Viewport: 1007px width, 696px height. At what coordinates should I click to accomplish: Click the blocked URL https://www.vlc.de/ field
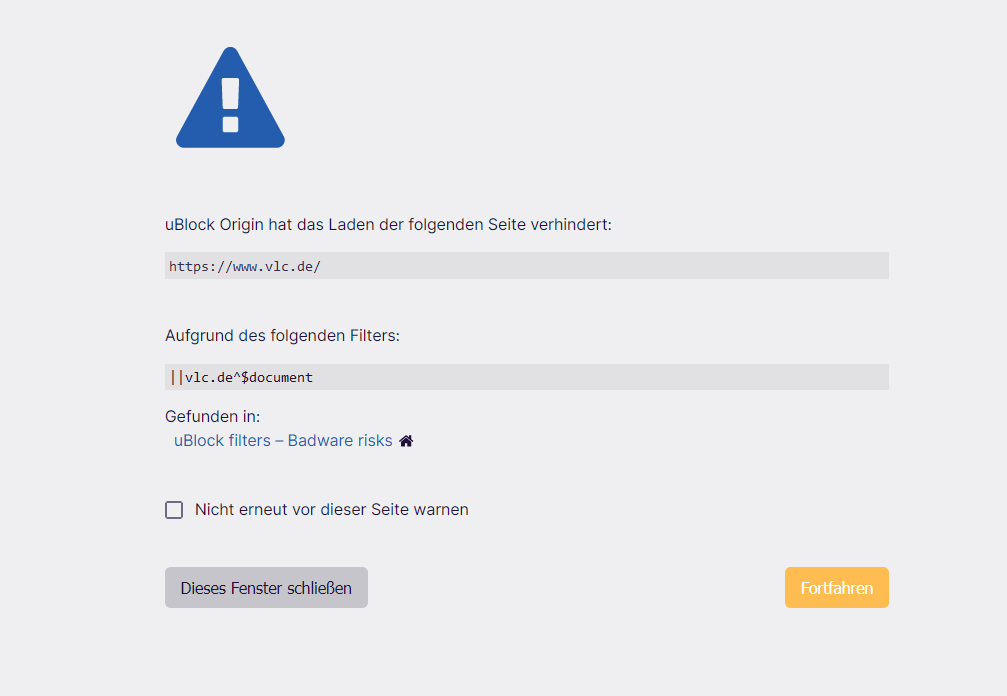point(526,266)
